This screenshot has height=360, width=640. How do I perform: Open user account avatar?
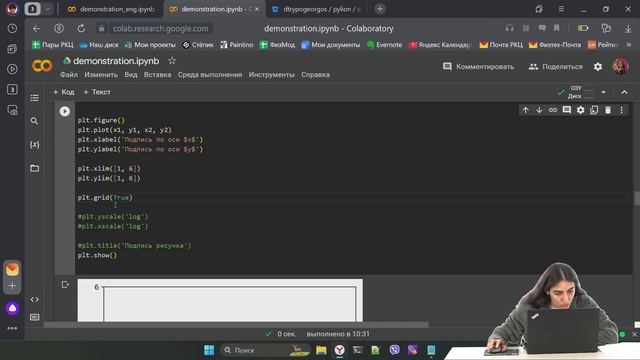[x=620, y=67]
